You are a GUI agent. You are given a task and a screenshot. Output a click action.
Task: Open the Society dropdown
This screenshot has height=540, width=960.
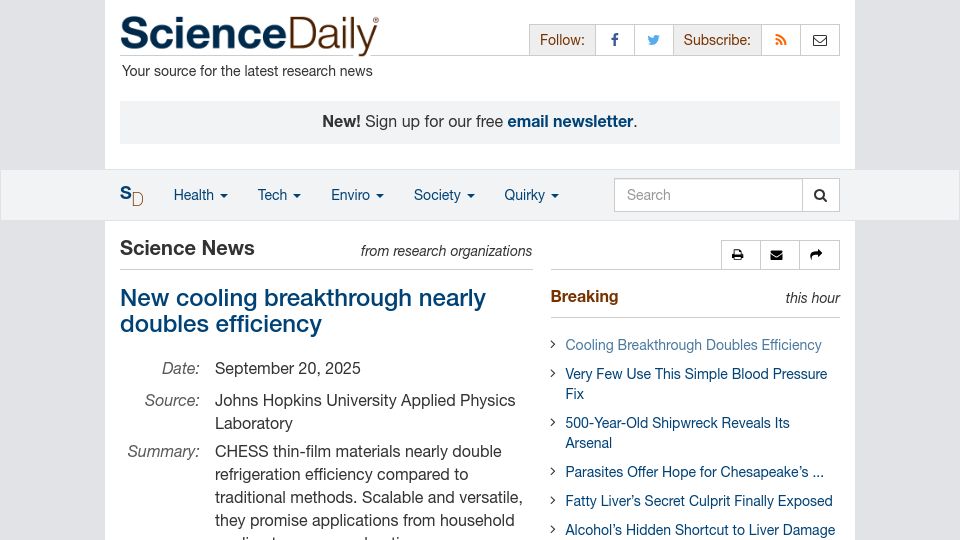click(x=444, y=195)
